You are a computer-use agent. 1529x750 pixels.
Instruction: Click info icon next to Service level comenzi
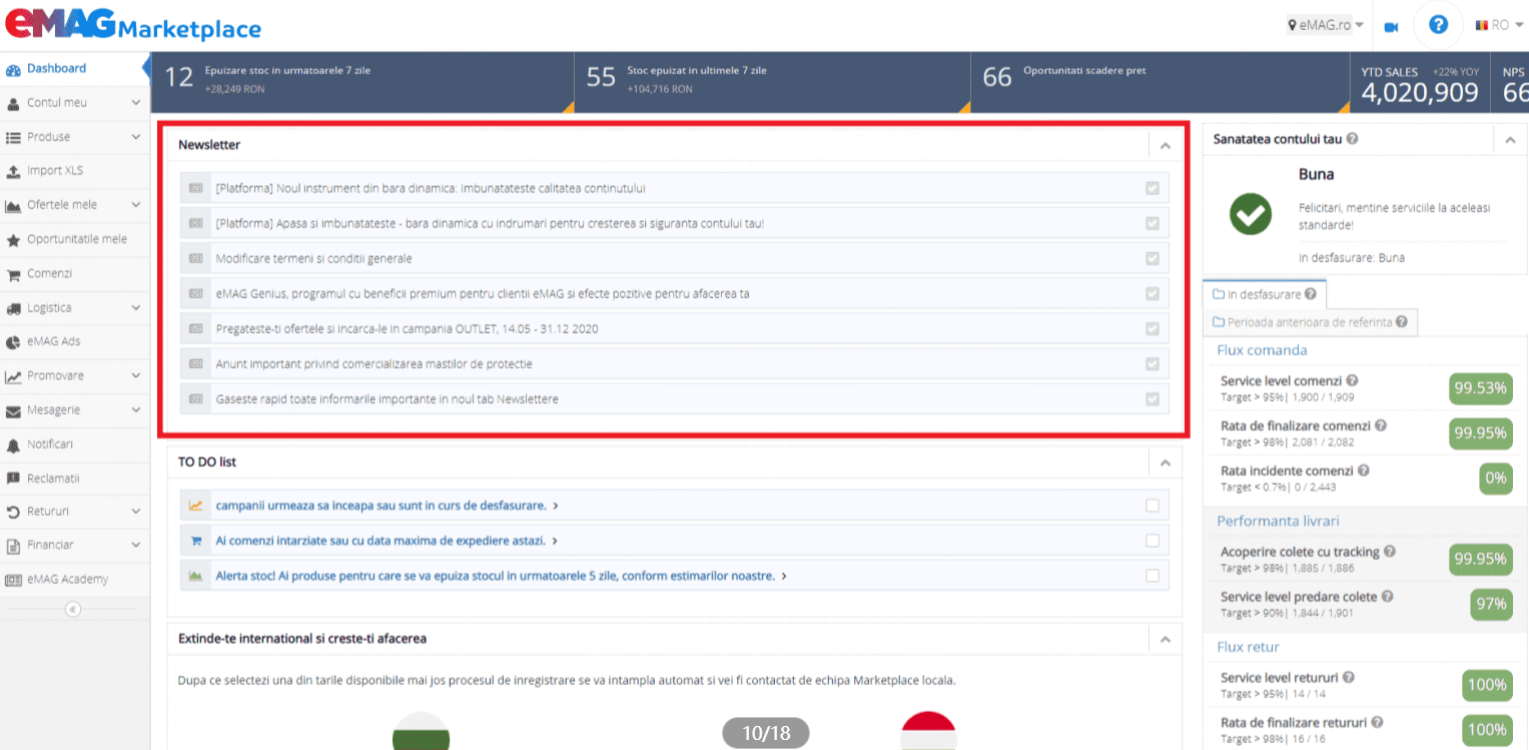coord(1352,381)
